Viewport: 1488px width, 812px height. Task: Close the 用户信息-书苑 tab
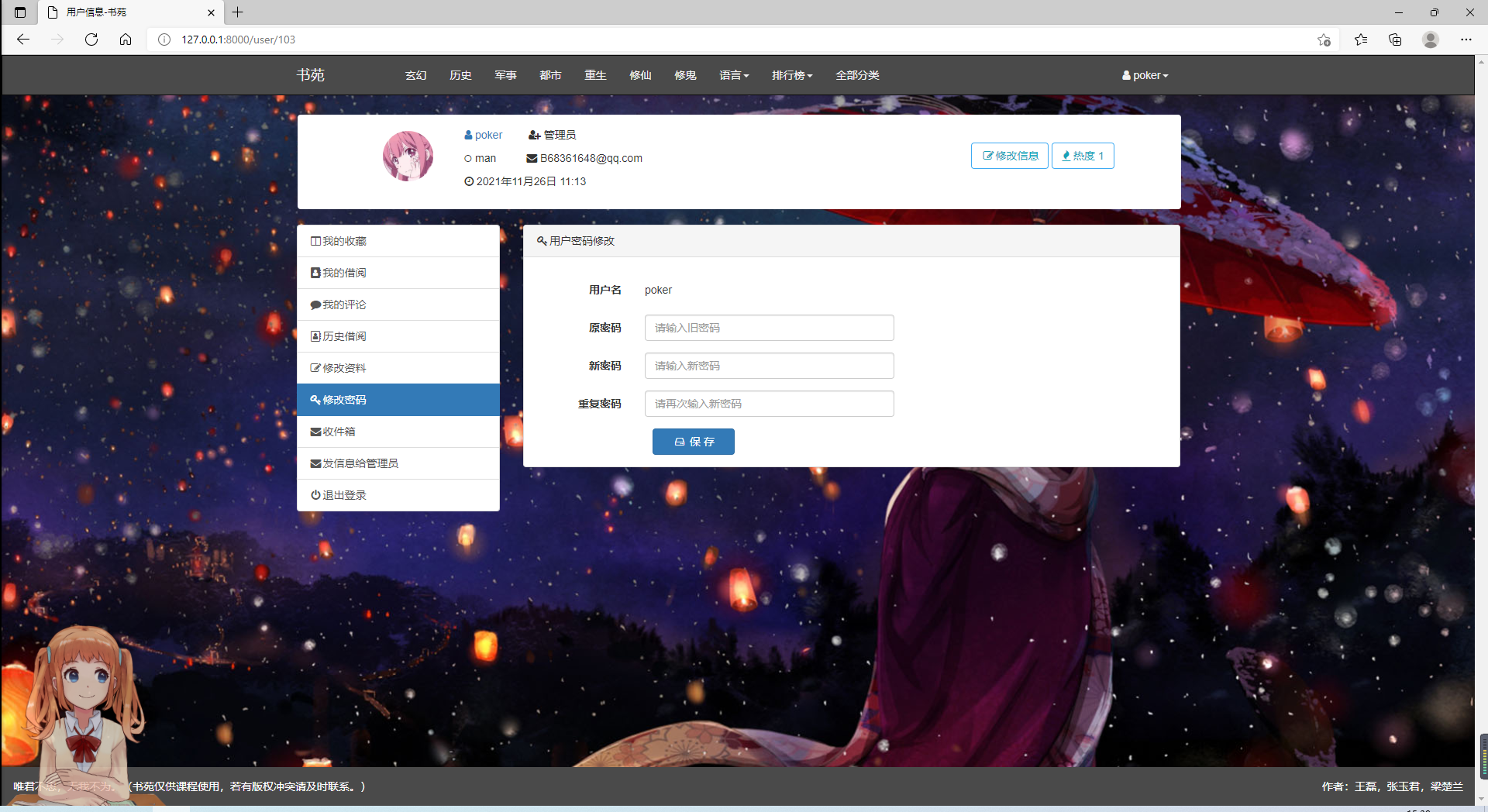[x=211, y=12]
